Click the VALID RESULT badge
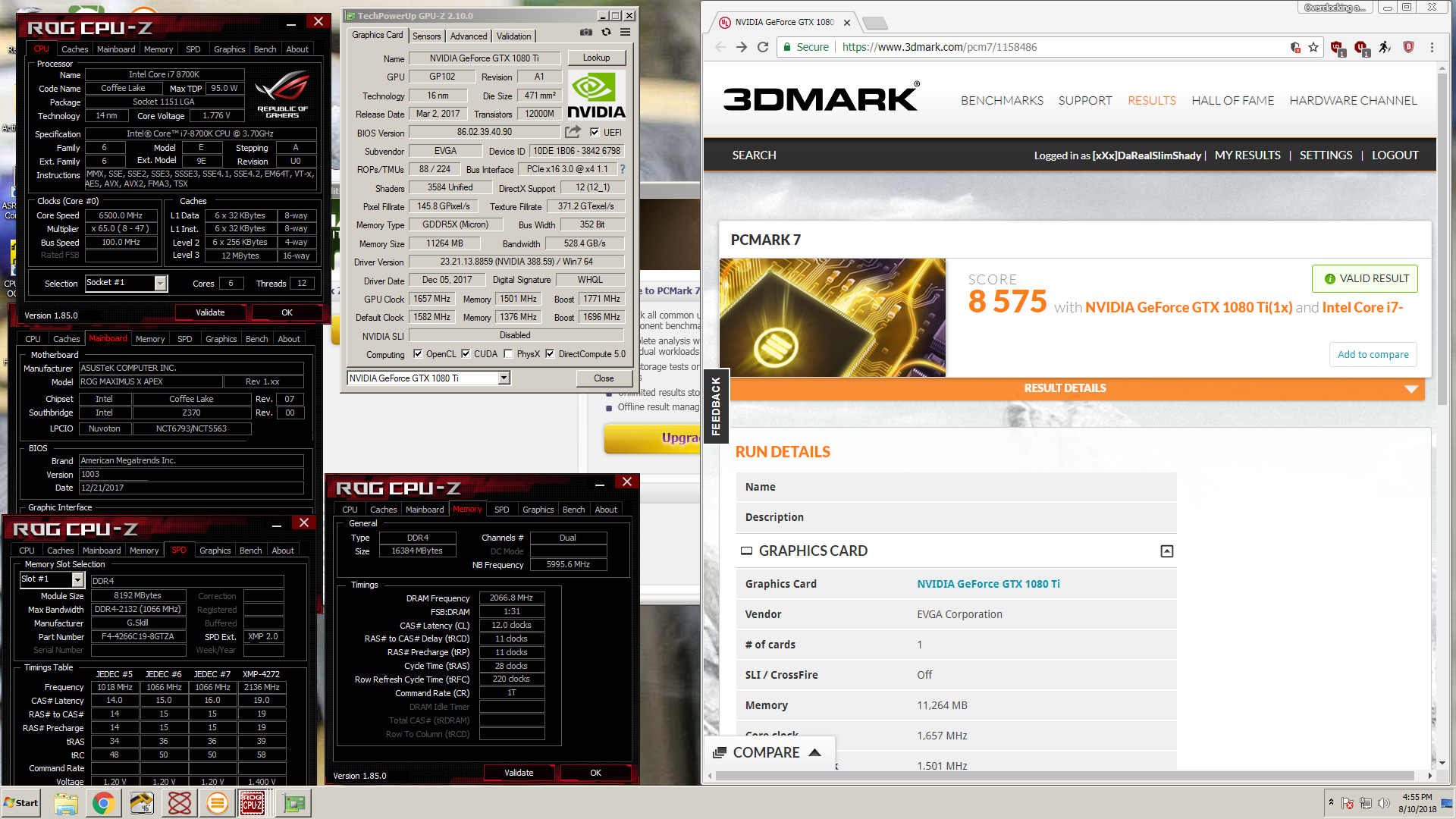 1365,278
